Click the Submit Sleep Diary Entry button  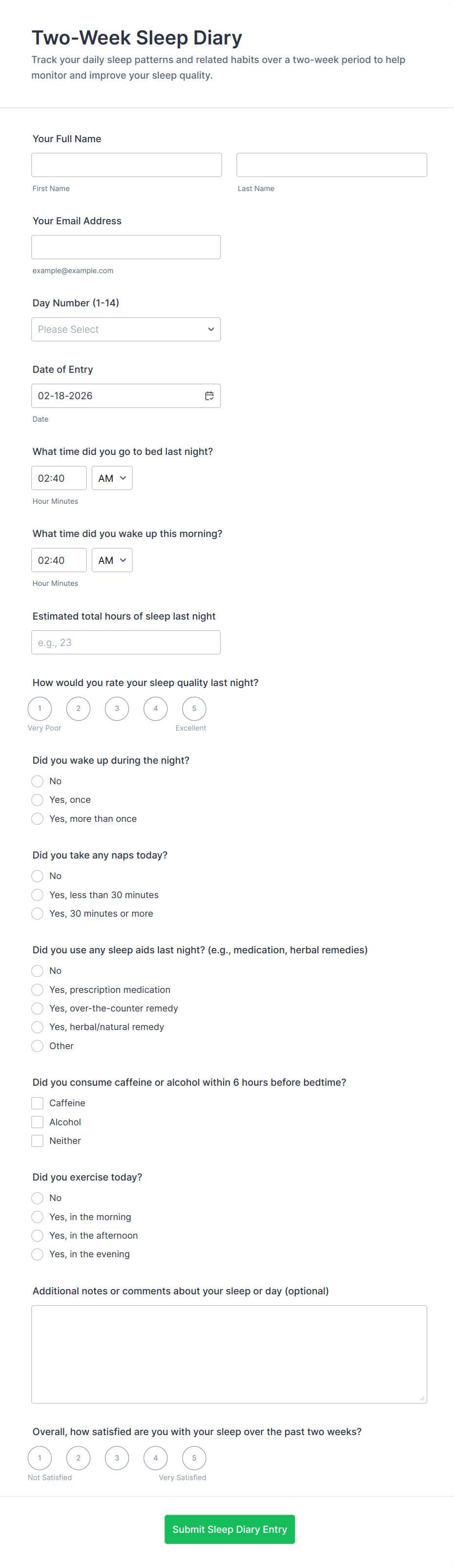pyautogui.click(x=229, y=1529)
